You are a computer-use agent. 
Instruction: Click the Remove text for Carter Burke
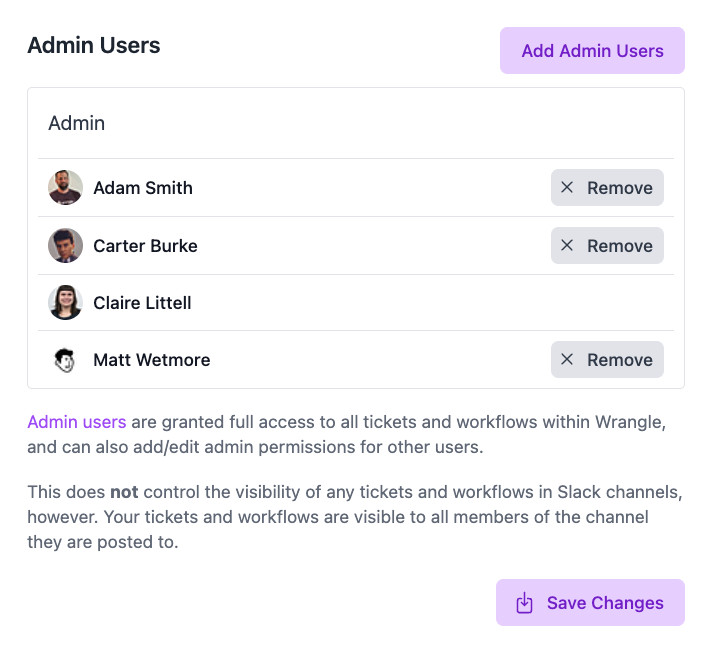coord(619,246)
